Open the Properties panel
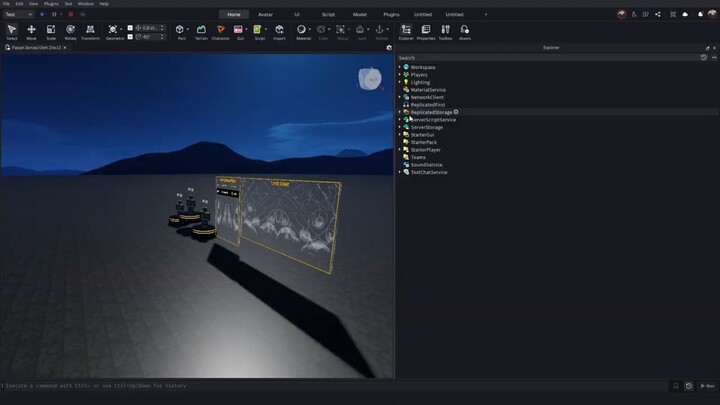This screenshot has height=405, width=720. [x=426, y=32]
